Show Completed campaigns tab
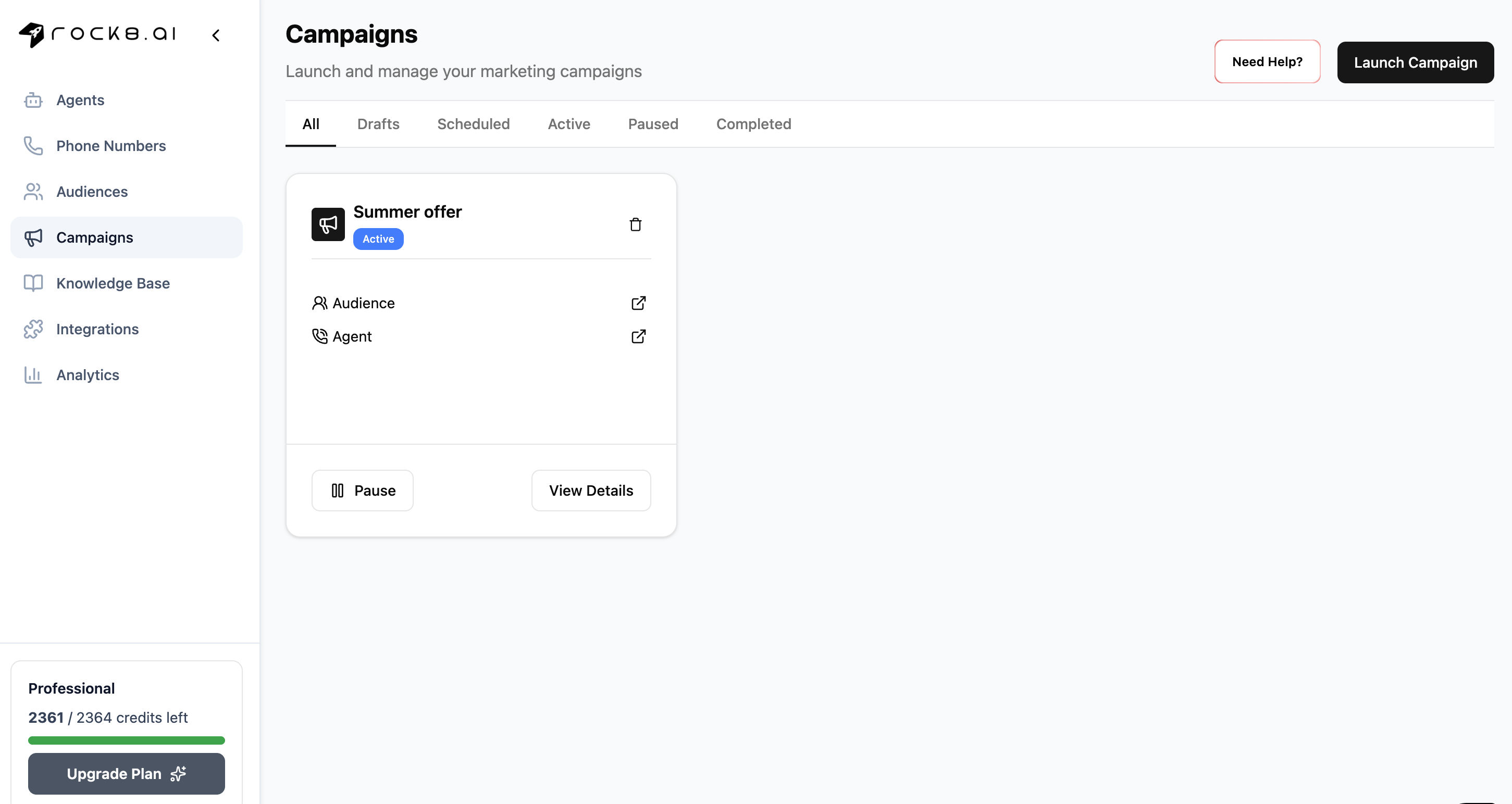 click(x=753, y=124)
